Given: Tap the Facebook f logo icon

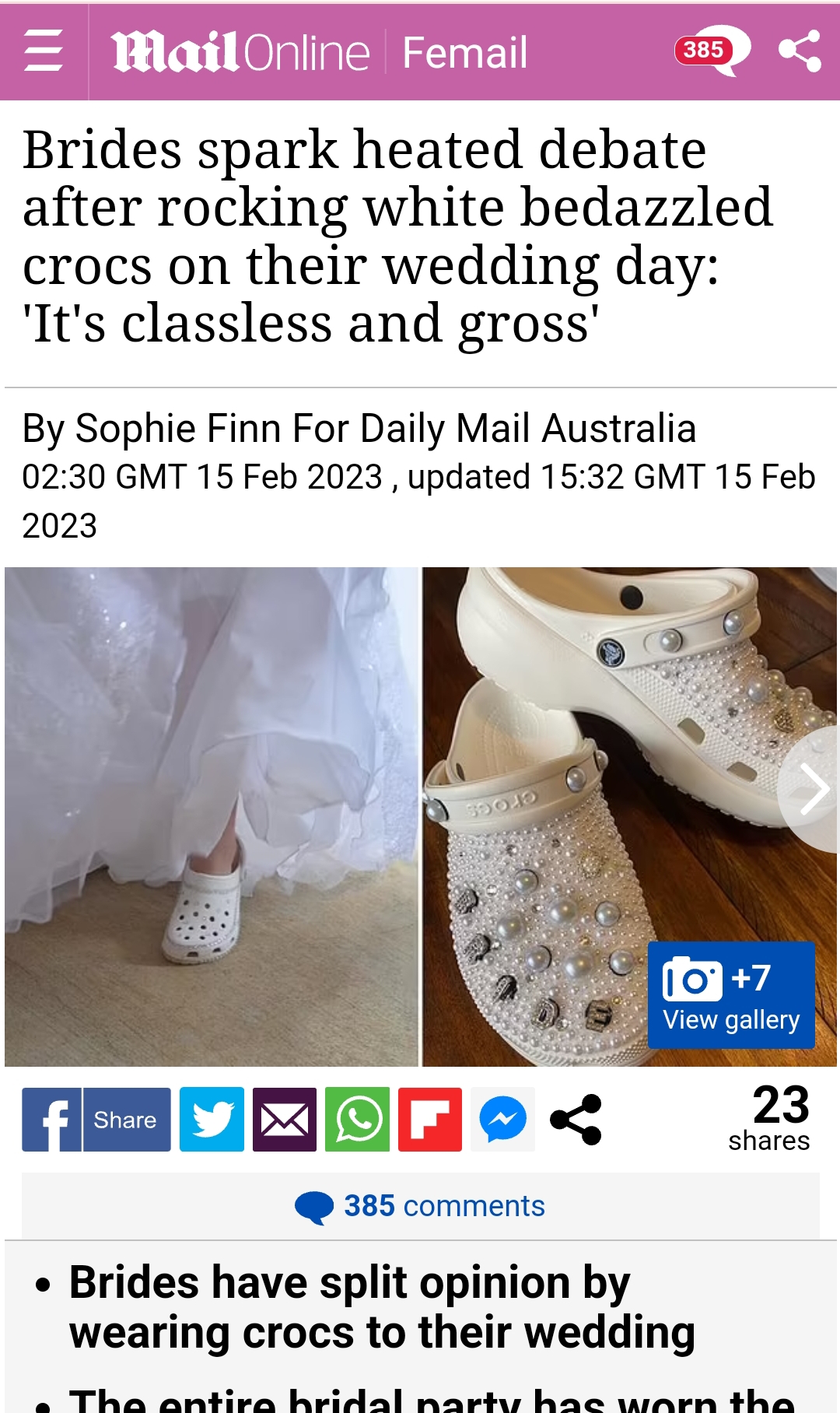Looking at the screenshot, I should pos(52,1120).
